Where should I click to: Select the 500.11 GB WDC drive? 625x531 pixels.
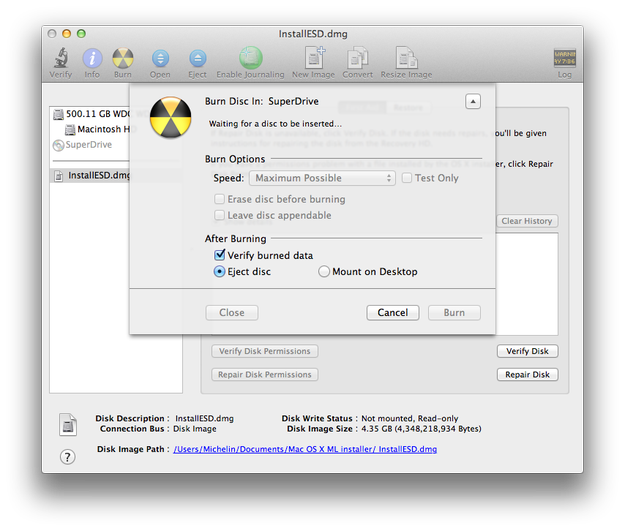click(x=92, y=114)
